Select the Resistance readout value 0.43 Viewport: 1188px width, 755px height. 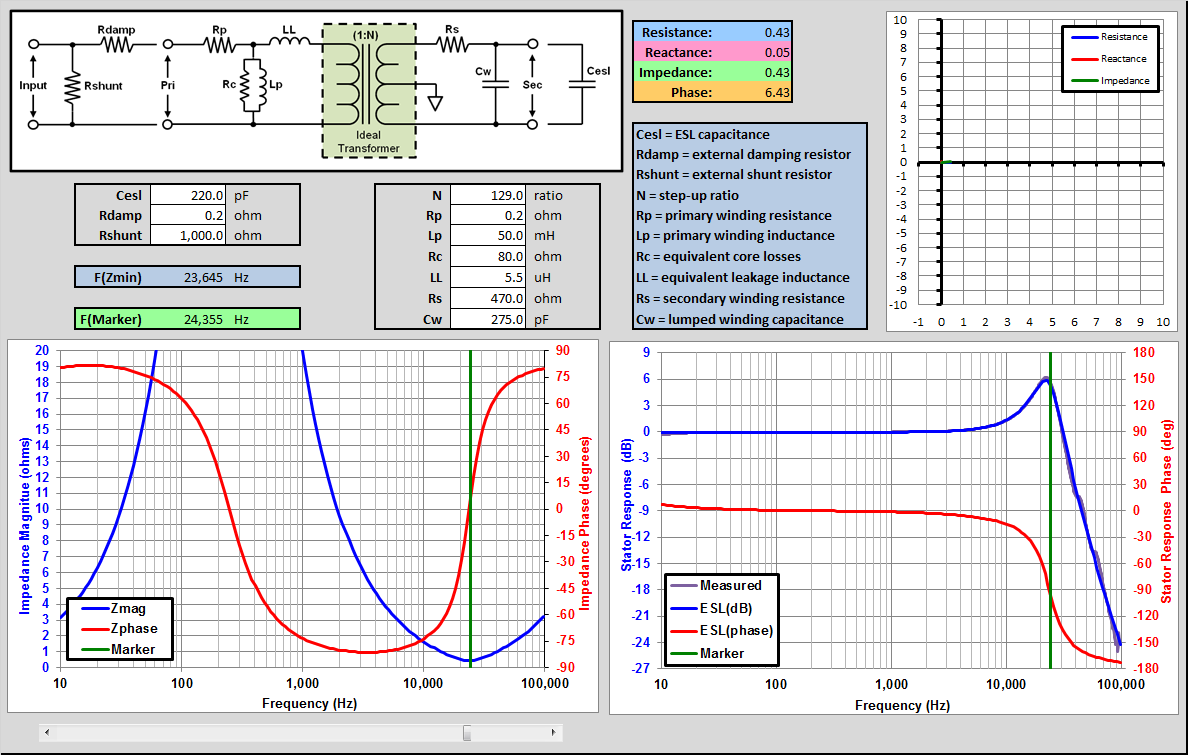(x=777, y=33)
